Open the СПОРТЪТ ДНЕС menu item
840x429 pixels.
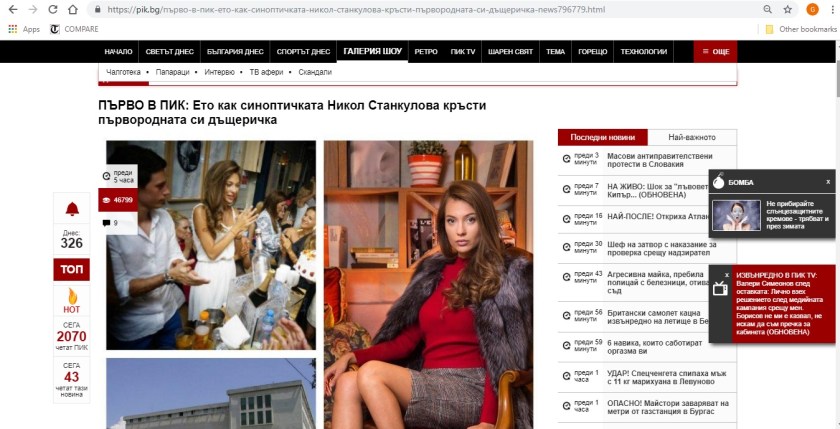tap(303, 52)
